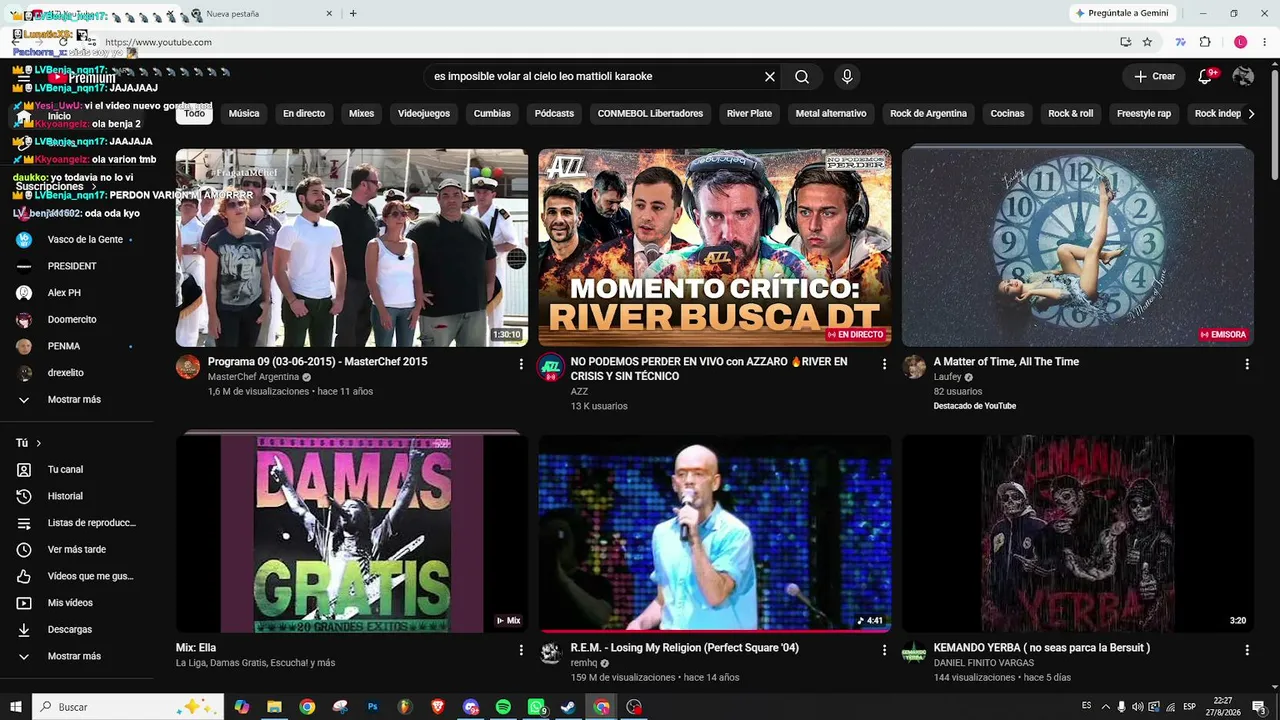Select the En directo filter chip
This screenshot has height=720, width=1280.
coord(304,114)
